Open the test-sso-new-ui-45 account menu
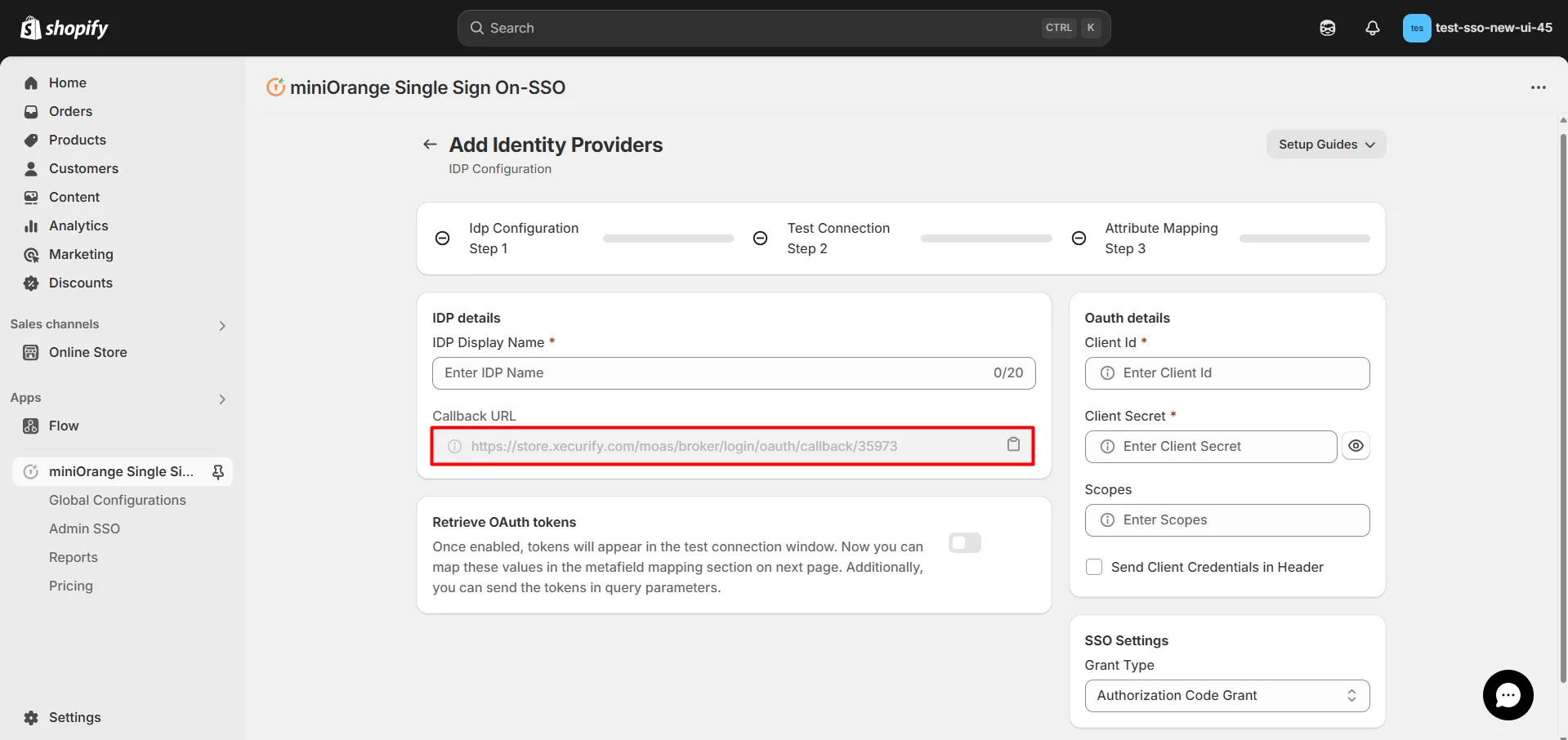 coord(1477,28)
